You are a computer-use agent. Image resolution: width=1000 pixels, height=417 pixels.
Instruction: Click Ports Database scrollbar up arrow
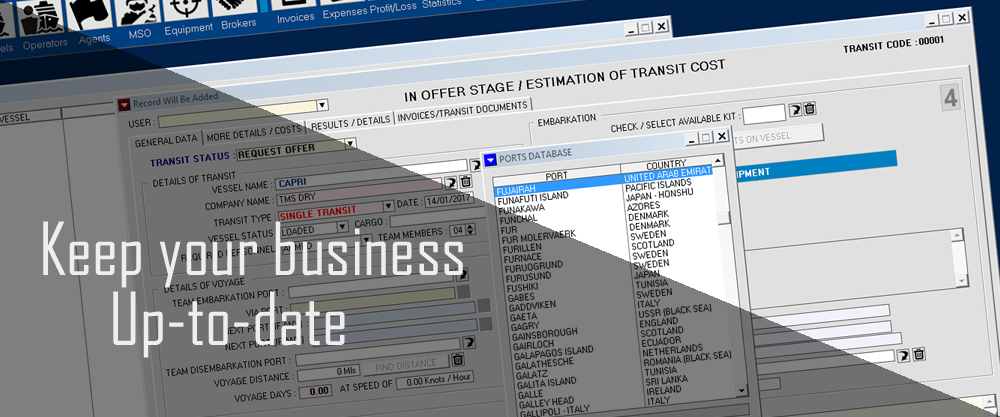pyautogui.click(x=719, y=160)
